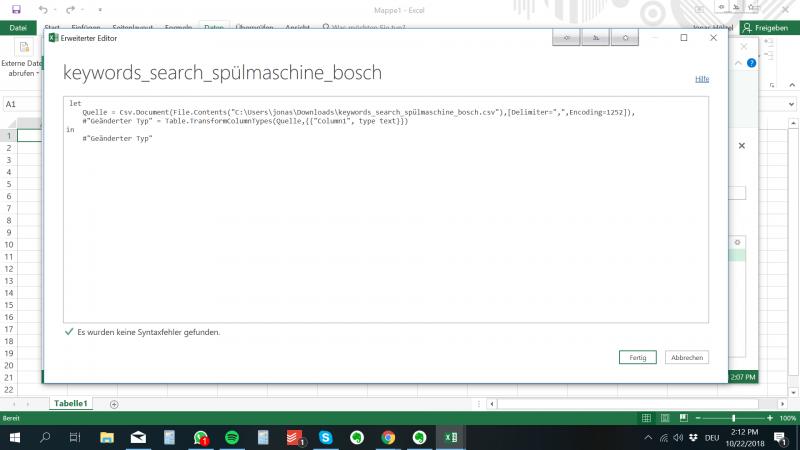Undo the last action in Excel
Viewport: 800px width, 450px height.
coord(43,9)
